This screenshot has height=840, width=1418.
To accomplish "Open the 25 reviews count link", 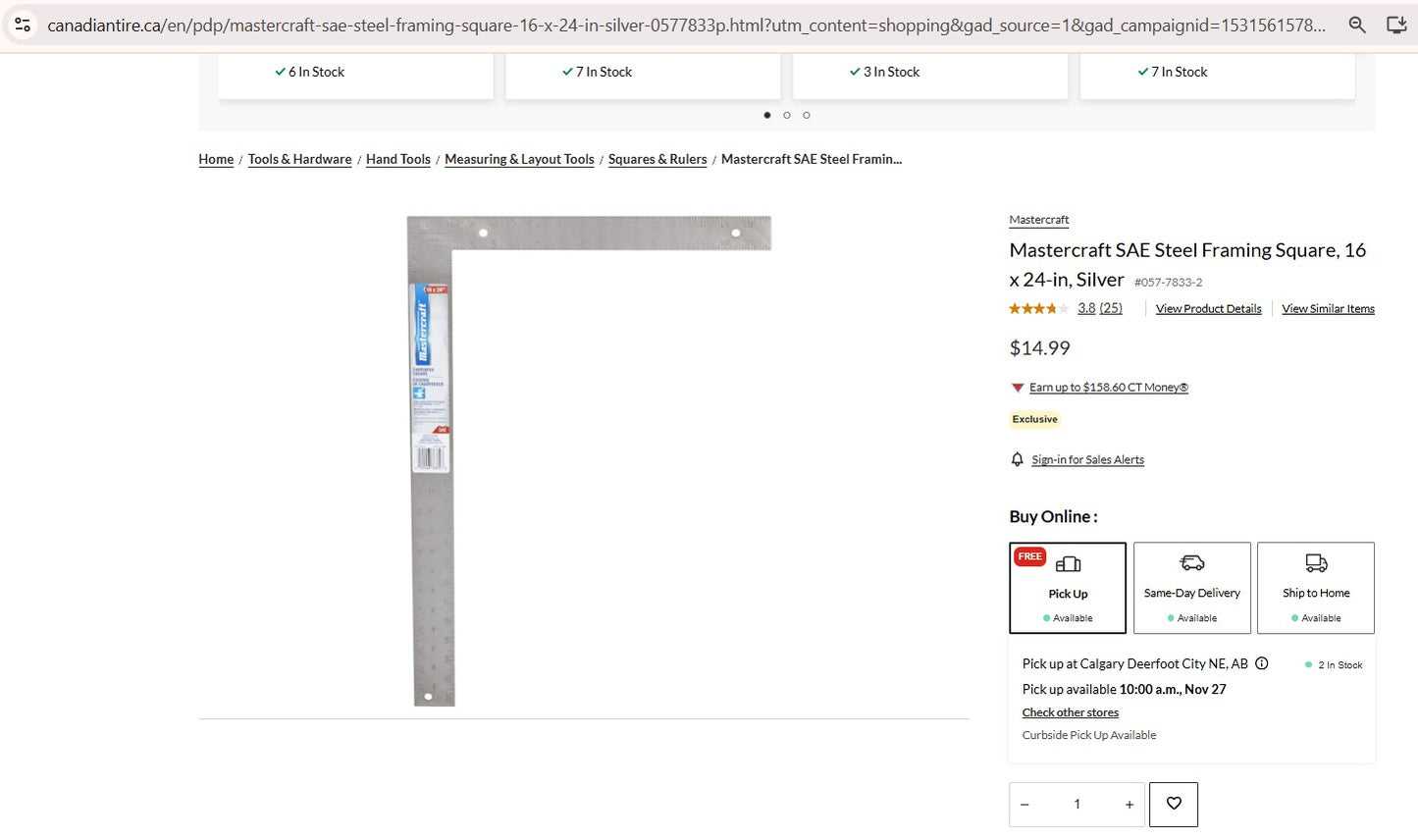I will click(1111, 308).
